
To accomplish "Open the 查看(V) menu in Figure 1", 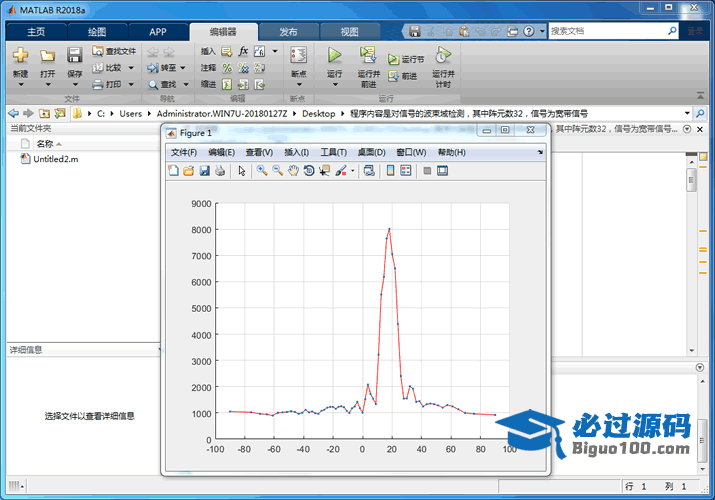I will coord(259,152).
